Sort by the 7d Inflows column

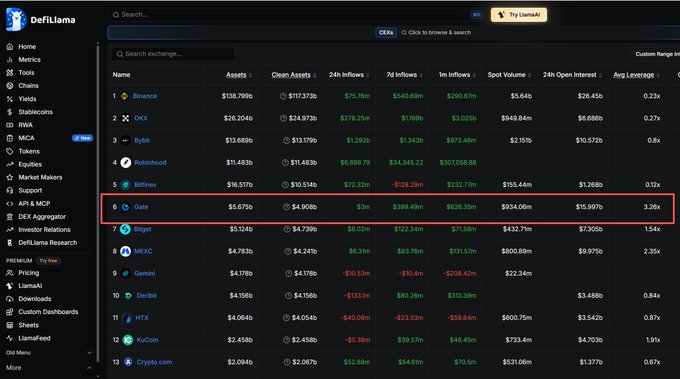(404, 75)
